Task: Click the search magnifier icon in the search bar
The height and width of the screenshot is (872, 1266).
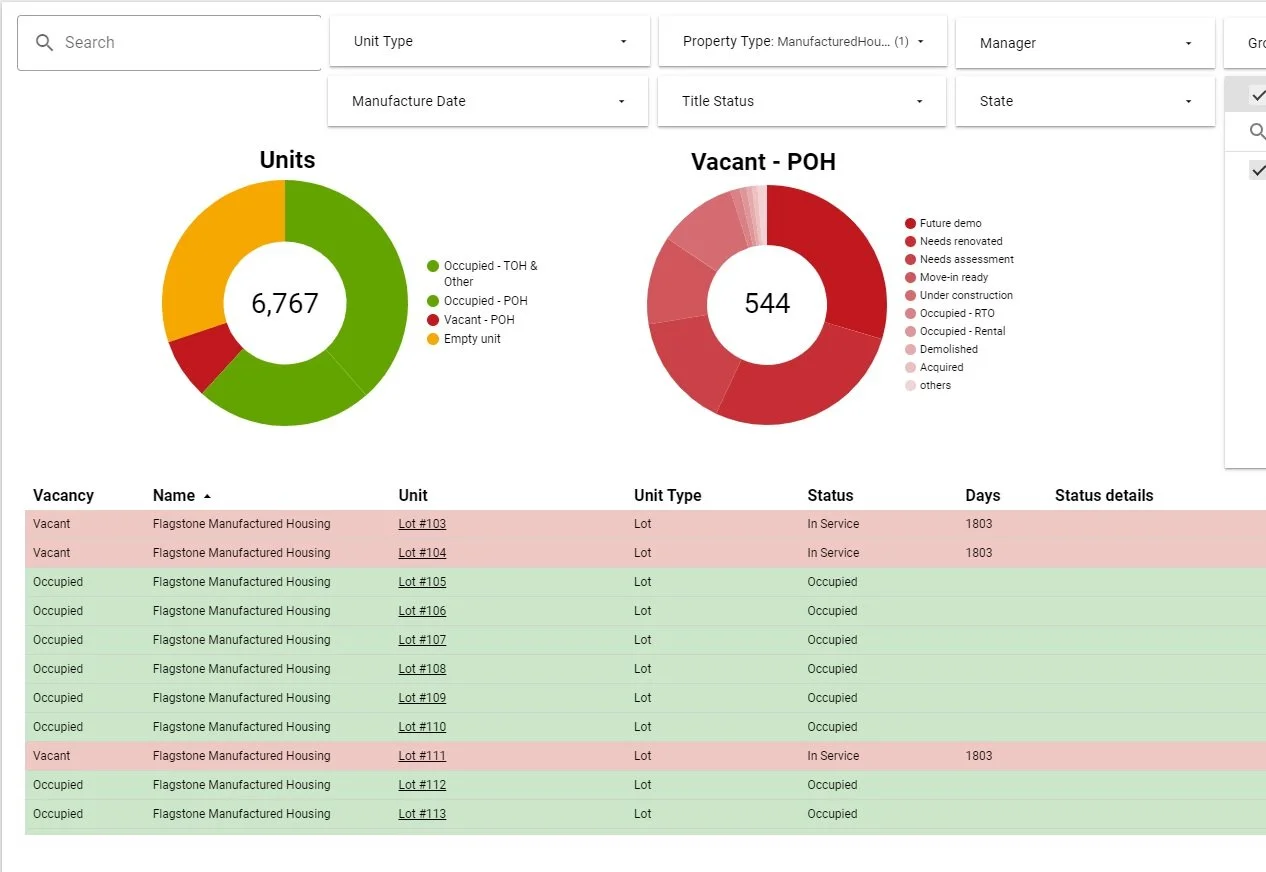Action: [44, 42]
